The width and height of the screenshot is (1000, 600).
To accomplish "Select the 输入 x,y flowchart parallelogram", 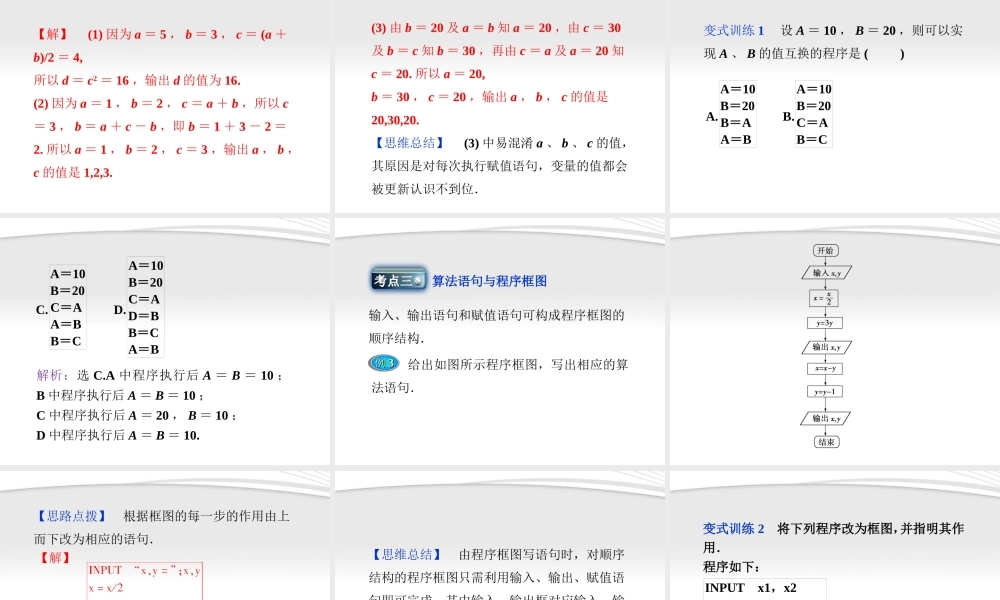I will click(x=827, y=273).
